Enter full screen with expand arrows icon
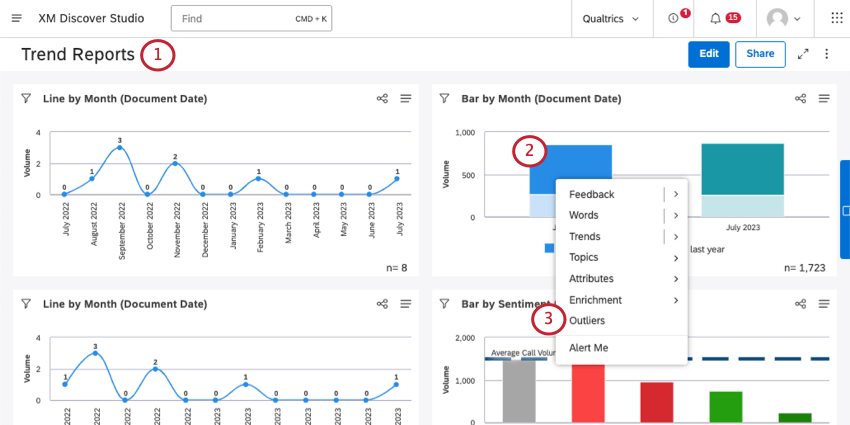 [803, 54]
